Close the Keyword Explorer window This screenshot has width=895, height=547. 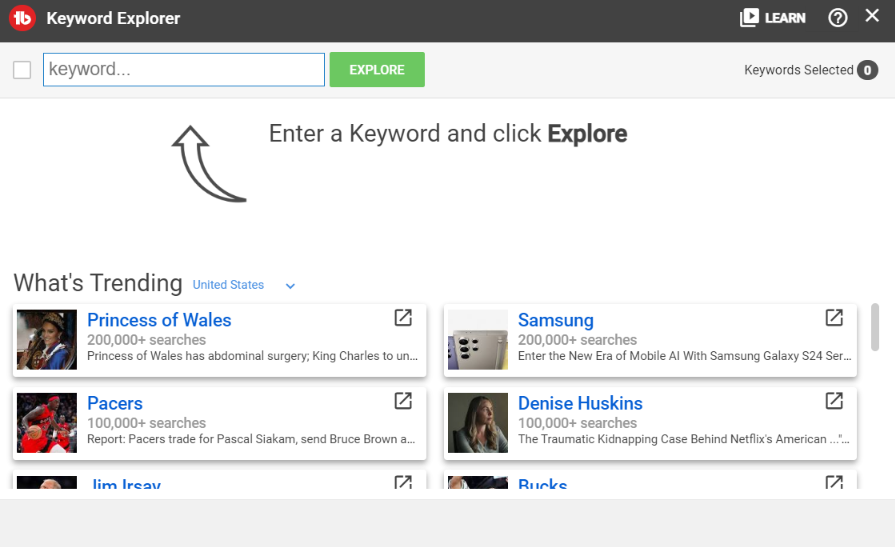(x=872, y=15)
